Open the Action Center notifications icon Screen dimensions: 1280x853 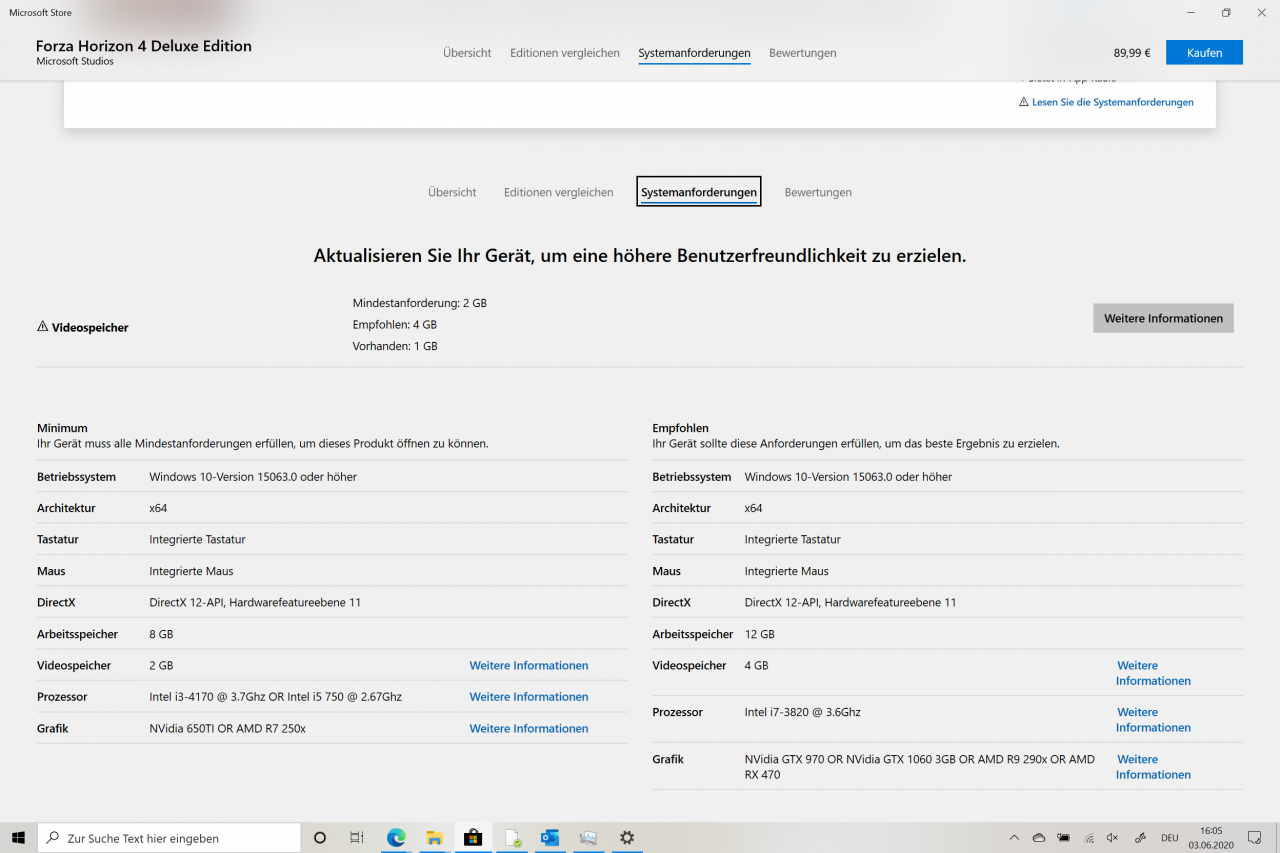tap(1255, 838)
